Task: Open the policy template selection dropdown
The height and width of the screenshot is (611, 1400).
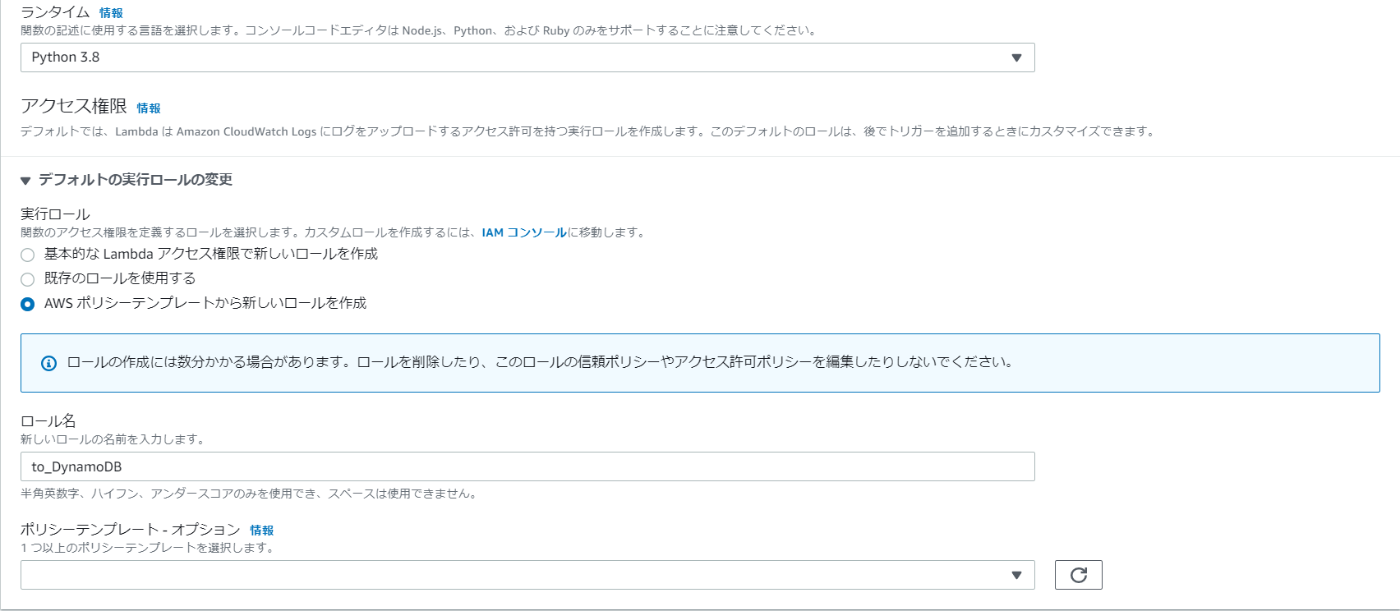Action: click(x=527, y=575)
